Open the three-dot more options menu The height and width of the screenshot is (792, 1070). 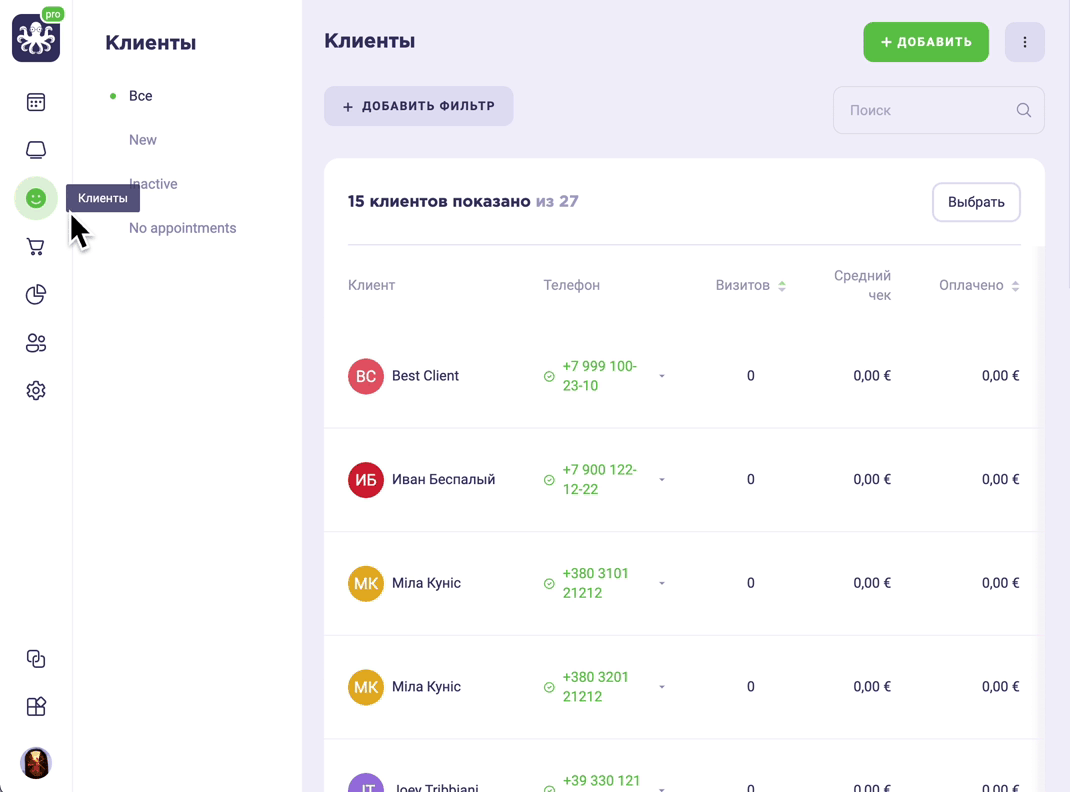pyautogui.click(x=1024, y=42)
